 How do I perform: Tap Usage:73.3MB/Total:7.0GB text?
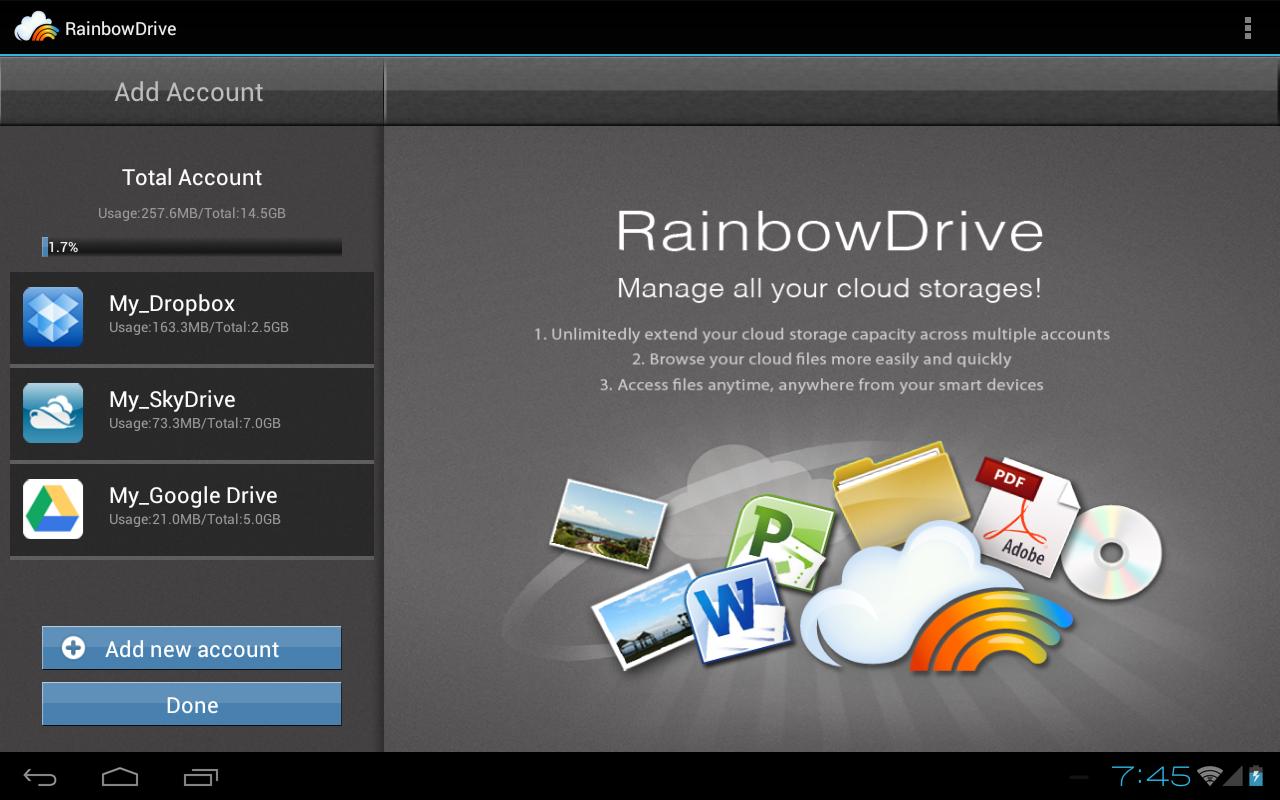pyautogui.click(x=195, y=423)
